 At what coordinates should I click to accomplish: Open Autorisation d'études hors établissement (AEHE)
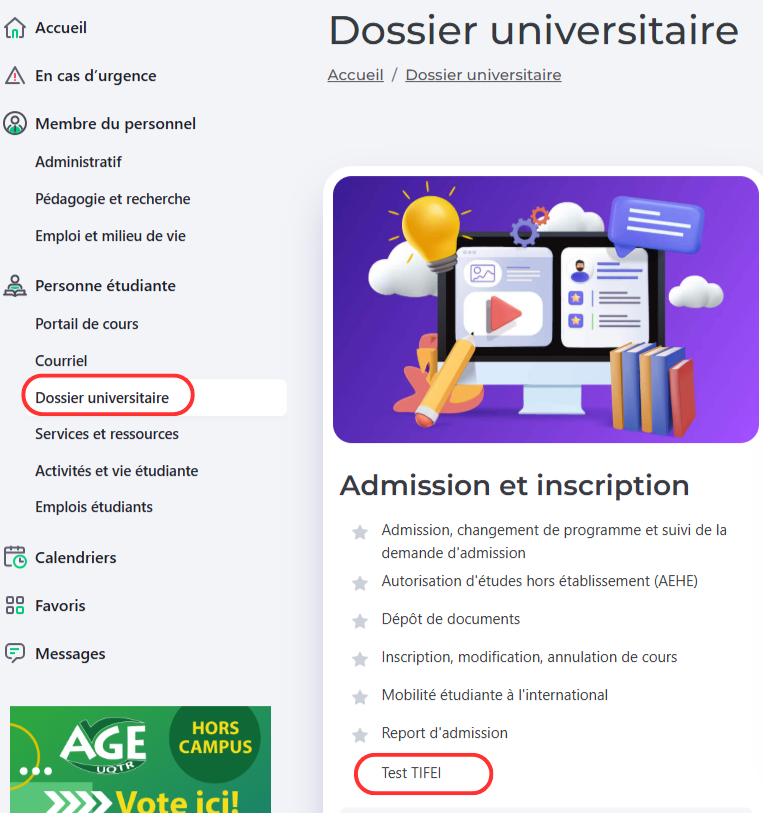coord(539,581)
